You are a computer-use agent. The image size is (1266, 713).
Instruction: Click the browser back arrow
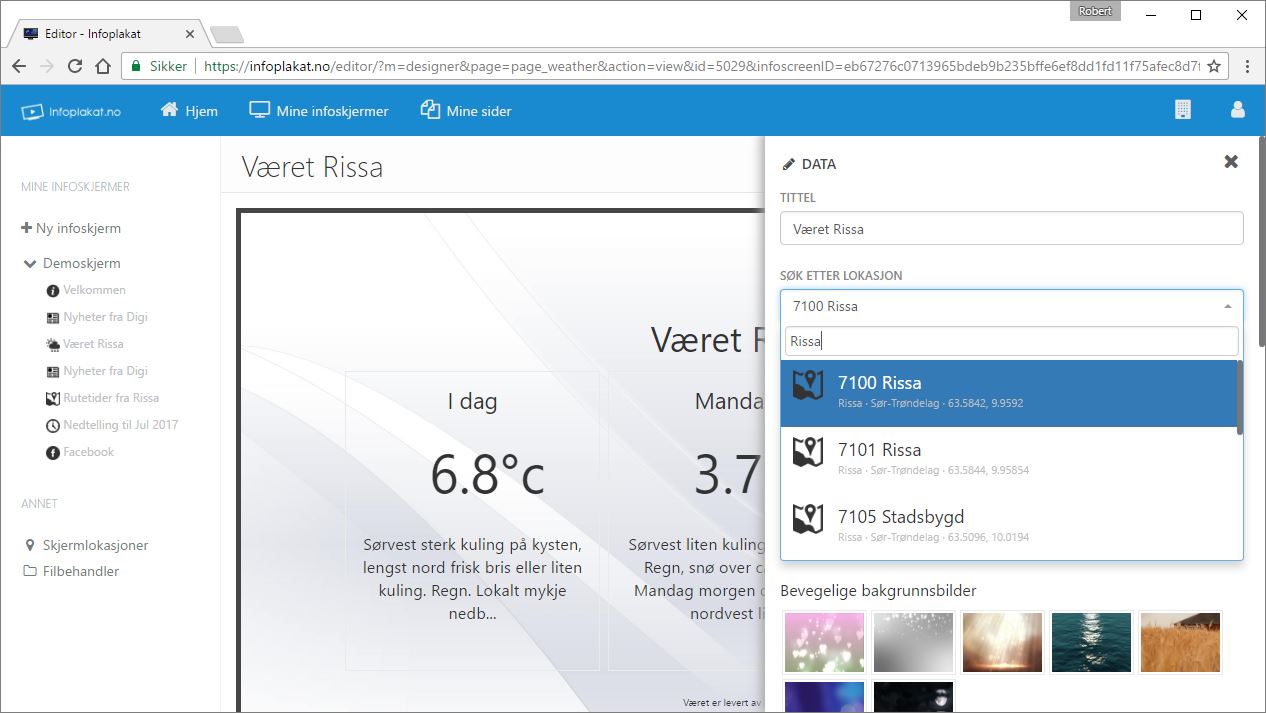19,66
